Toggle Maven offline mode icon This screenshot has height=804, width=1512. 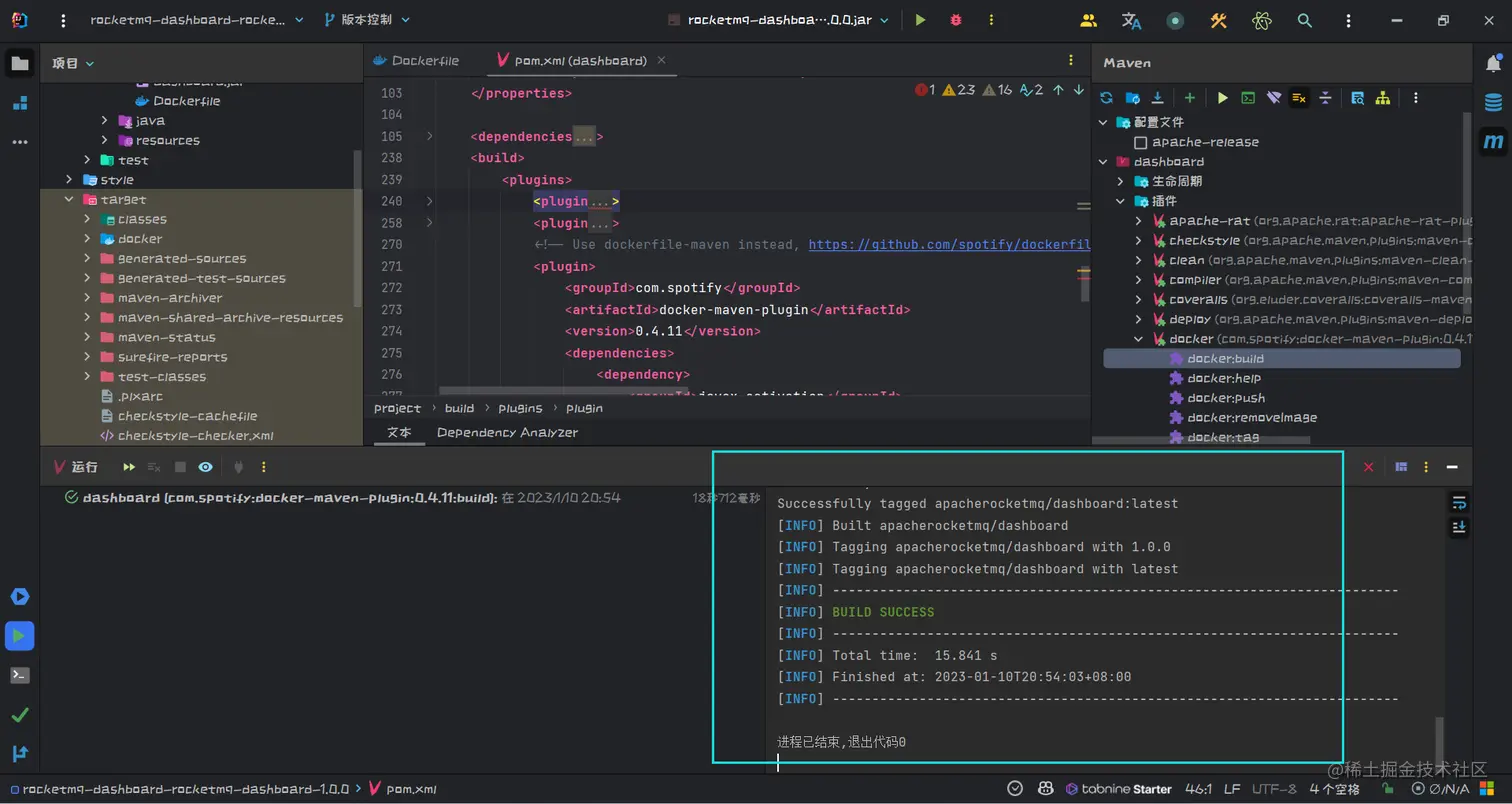tap(1274, 98)
